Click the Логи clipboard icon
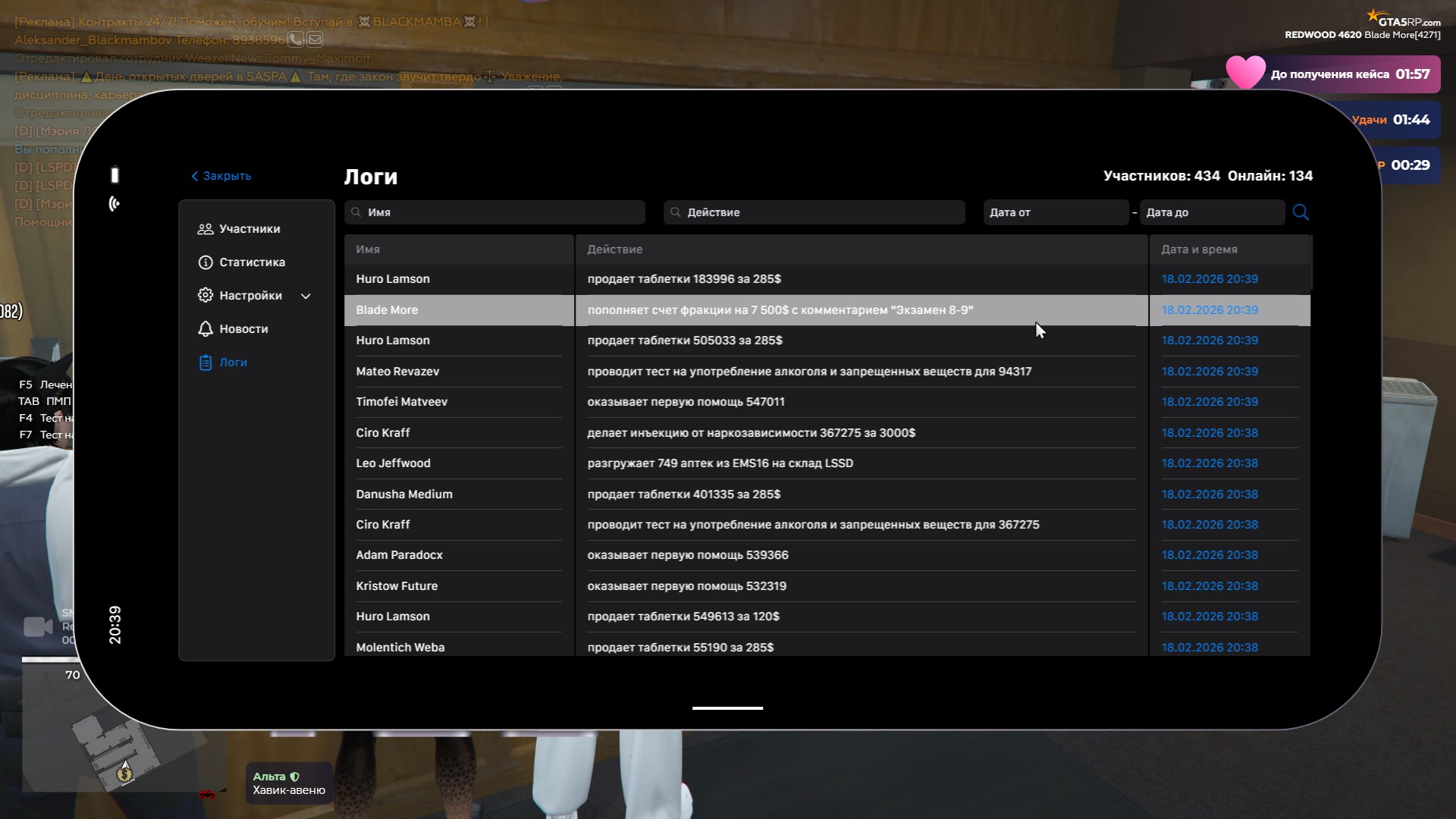The height and width of the screenshot is (819, 1456). (205, 362)
